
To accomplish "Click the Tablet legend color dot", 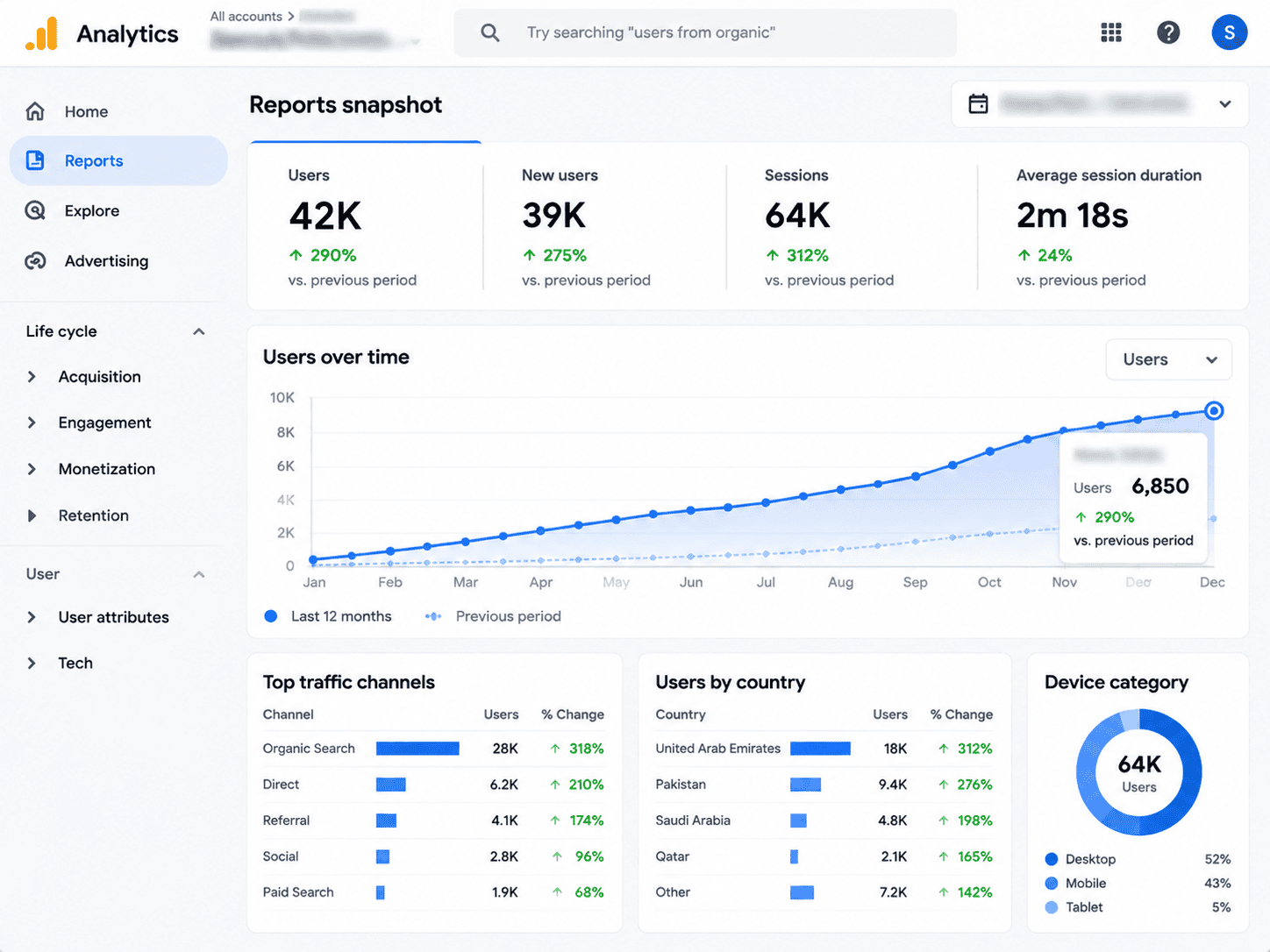I will pos(1052,907).
